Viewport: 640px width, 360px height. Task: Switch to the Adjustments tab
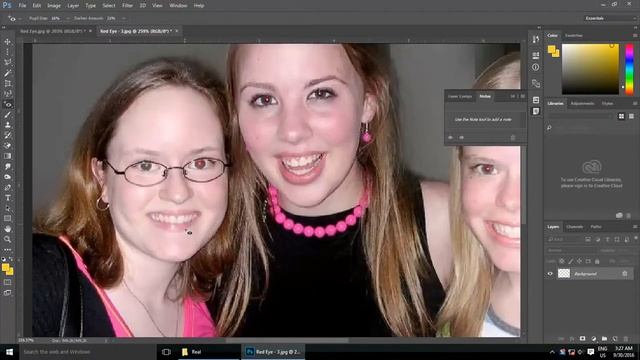coord(582,104)
